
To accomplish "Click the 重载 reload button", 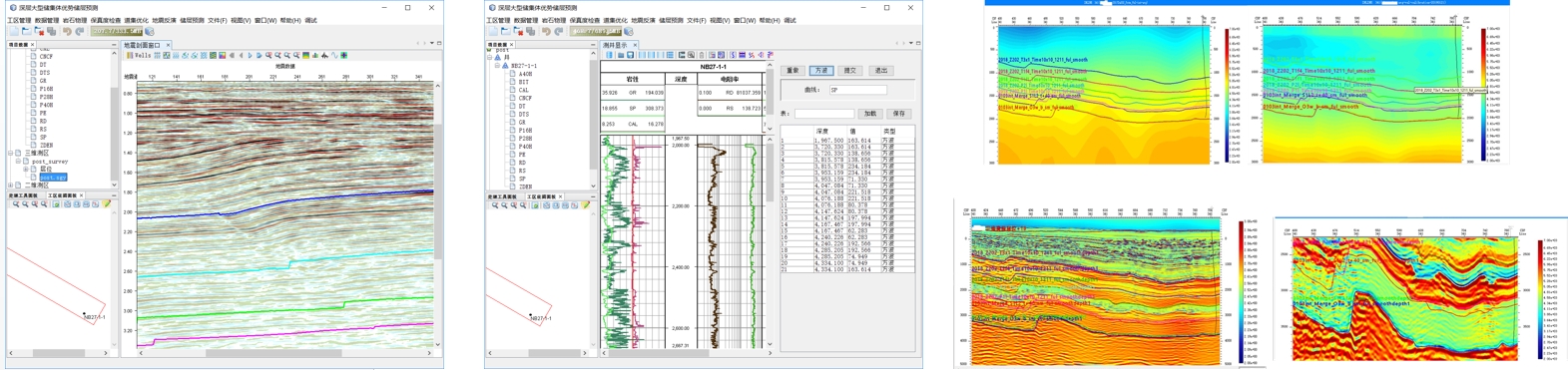I will point(792,71).
